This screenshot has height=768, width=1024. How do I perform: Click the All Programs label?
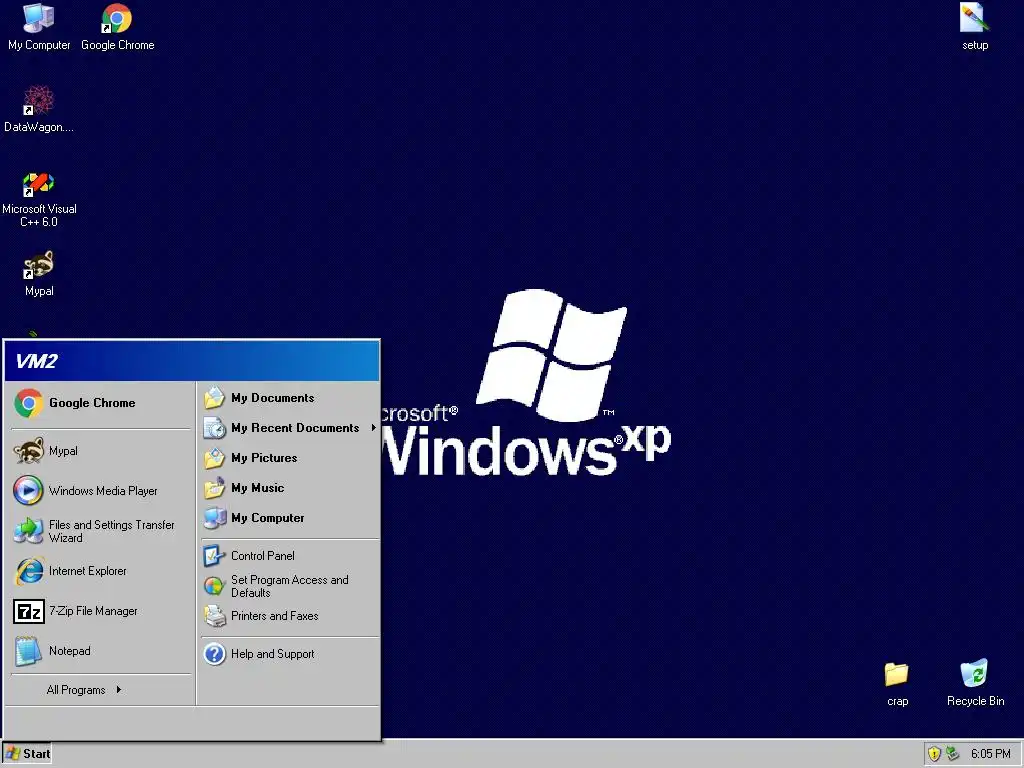(x=76, y=690)
